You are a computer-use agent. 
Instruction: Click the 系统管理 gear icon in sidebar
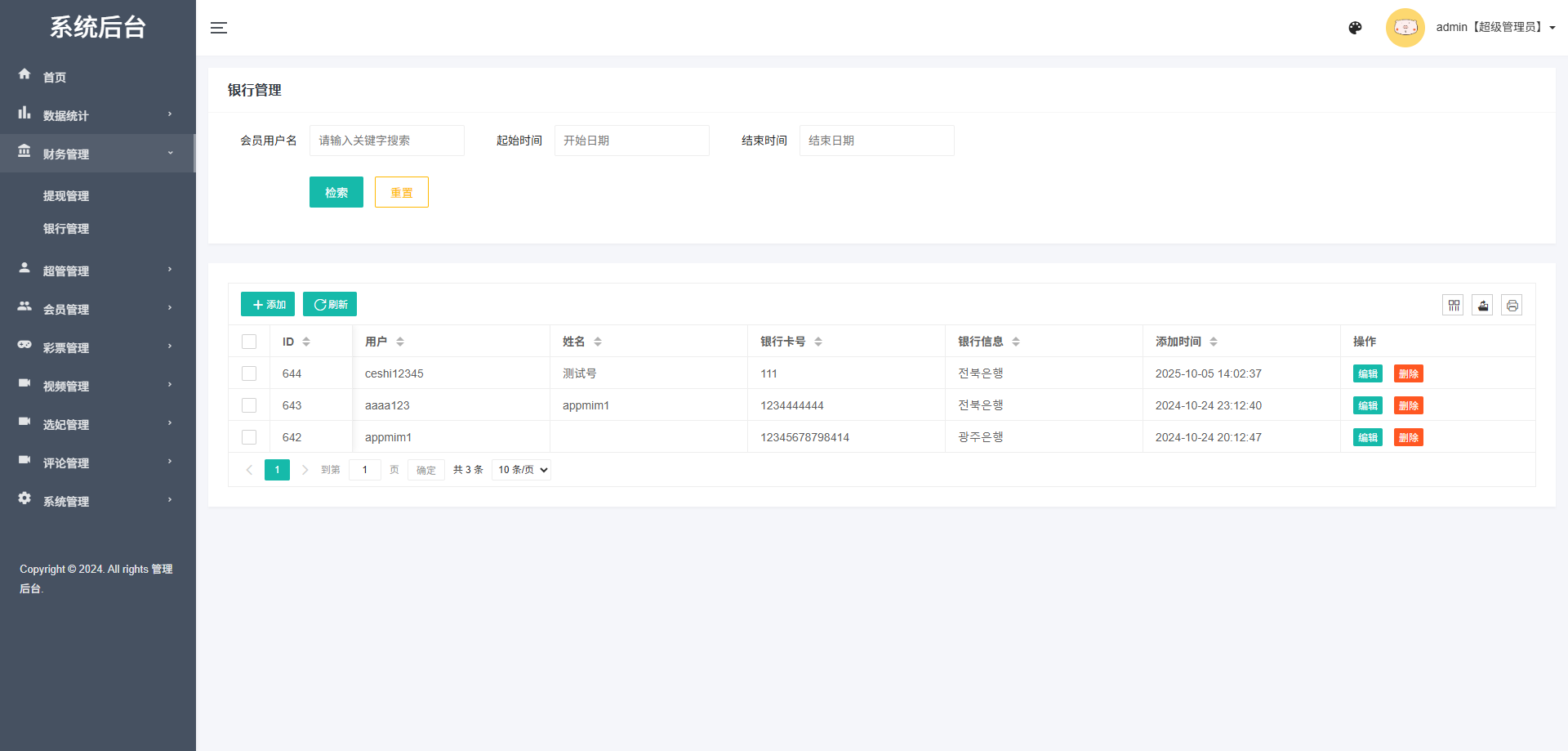[x=24, y=498]
